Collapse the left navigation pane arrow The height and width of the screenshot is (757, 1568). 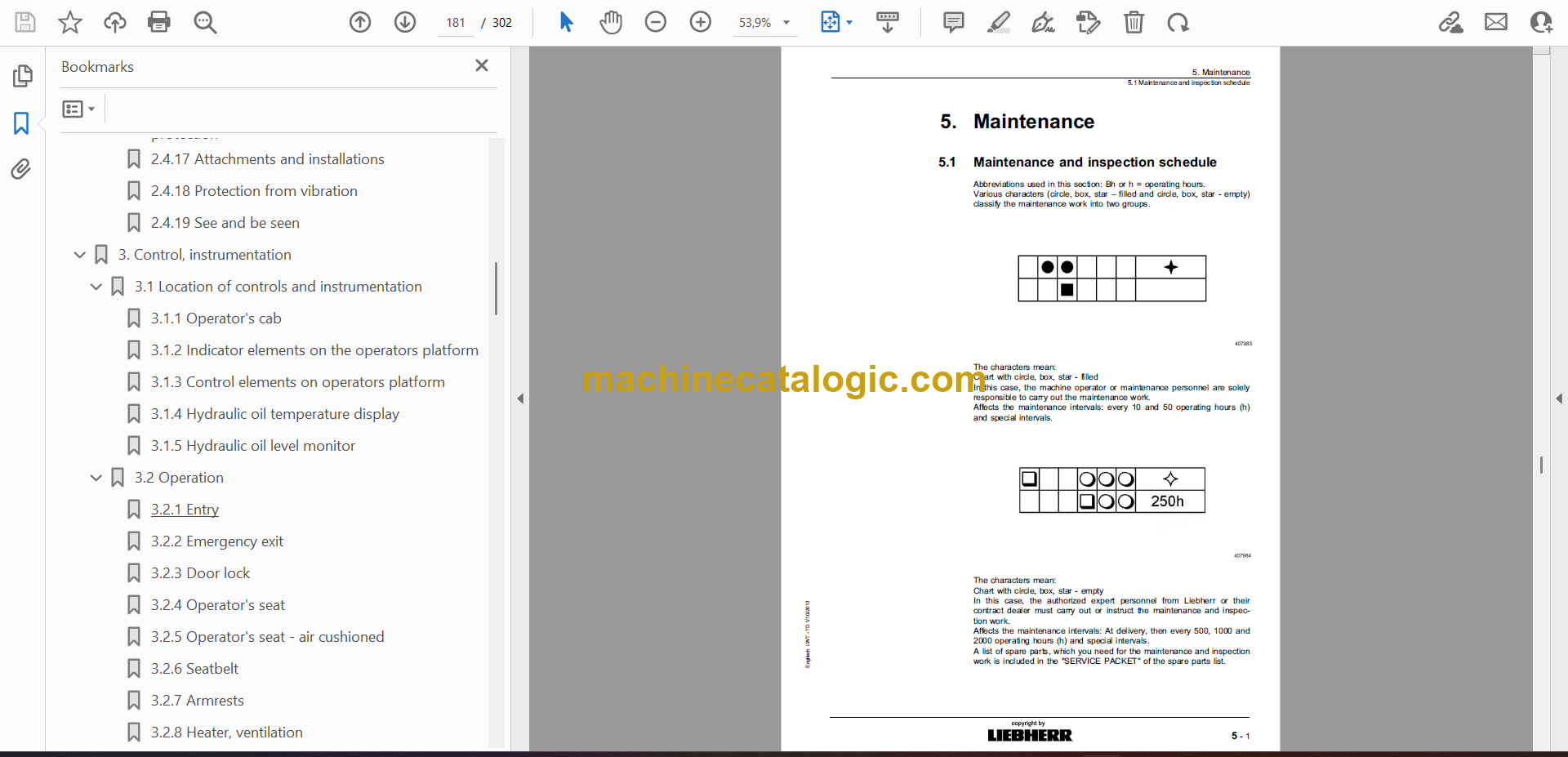tap(520, 399)
